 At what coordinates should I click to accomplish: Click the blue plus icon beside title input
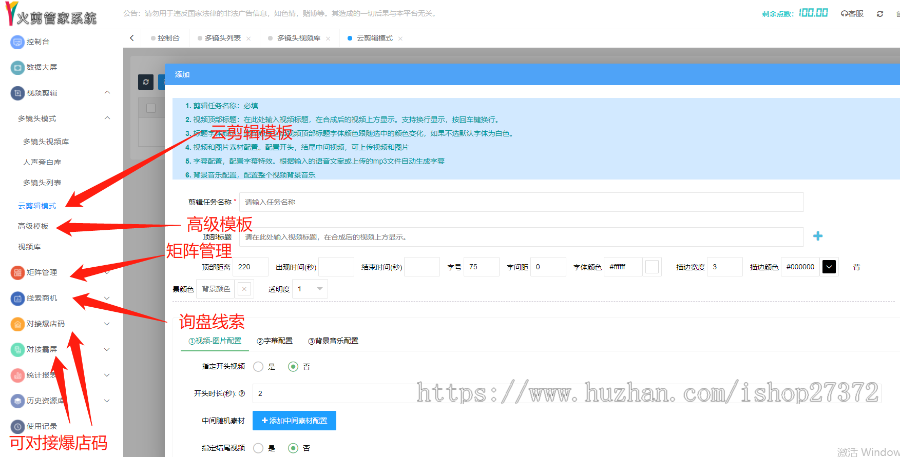(817, 236)
